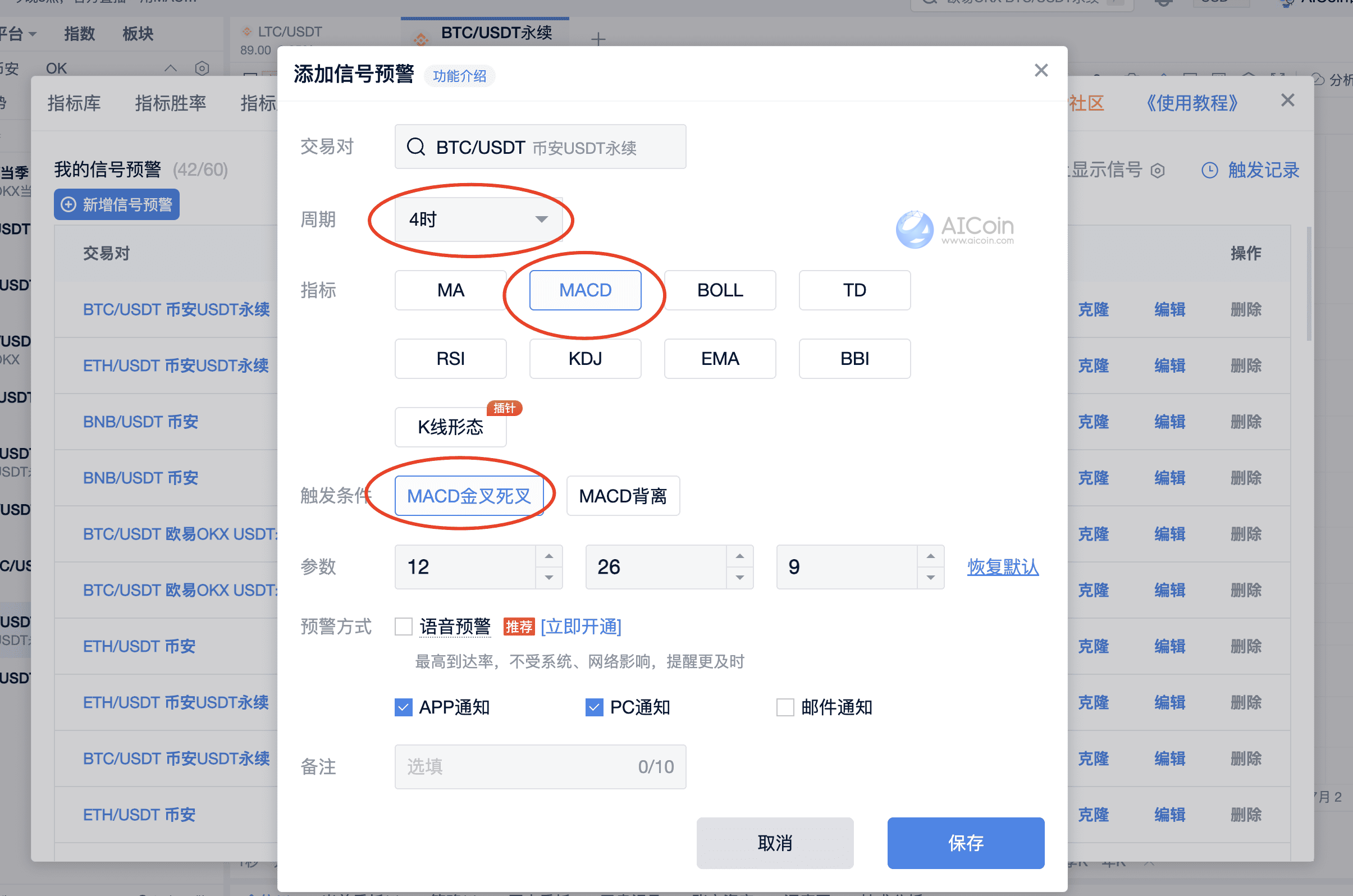Image resolution: width=1353 pixels, height=896 pixels.
Task: Decrease the third parameter value 9
Action: pyautogui.click(x=931, y=578)
